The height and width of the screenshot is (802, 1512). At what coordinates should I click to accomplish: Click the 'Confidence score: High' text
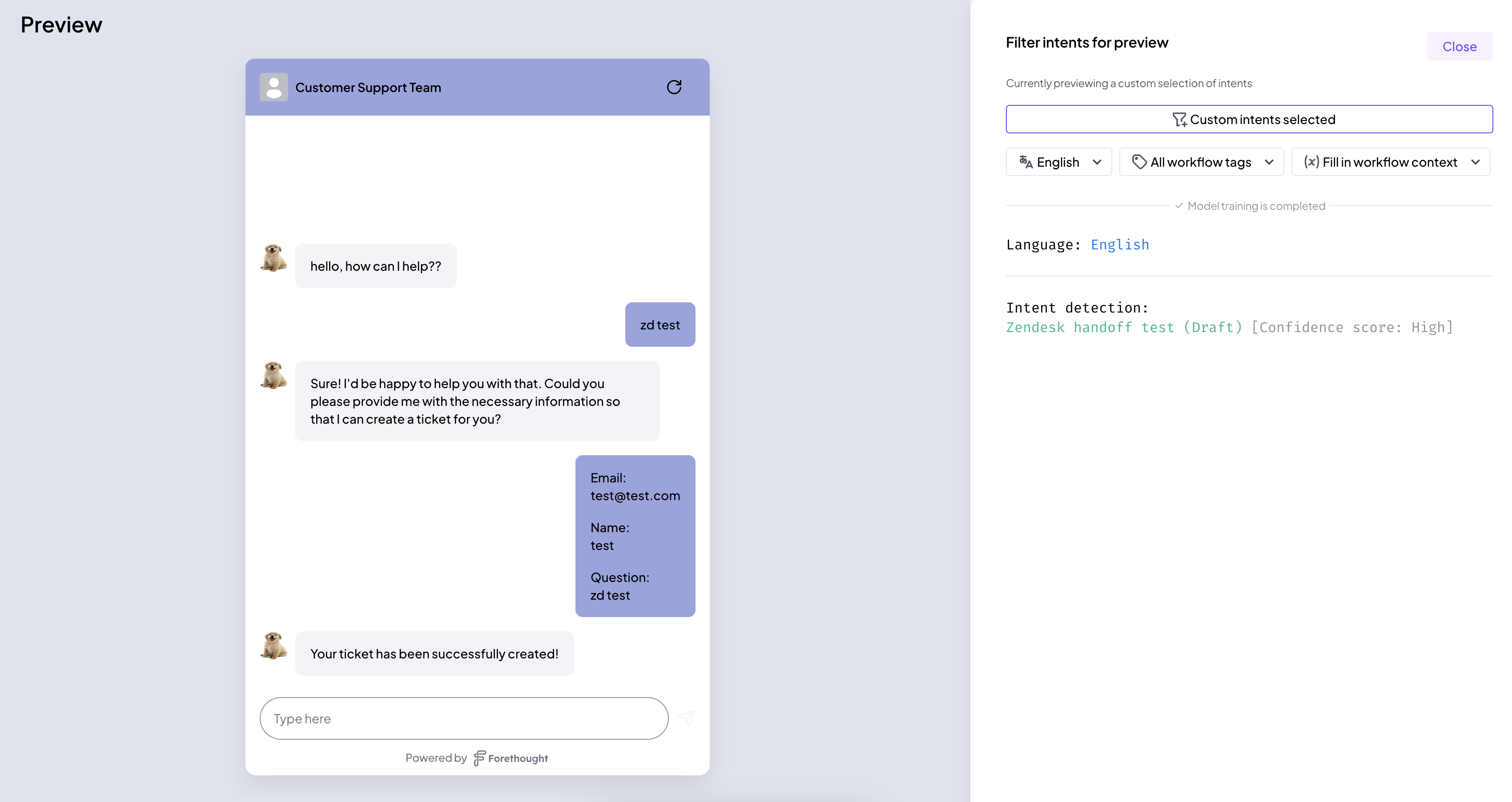1352,327
